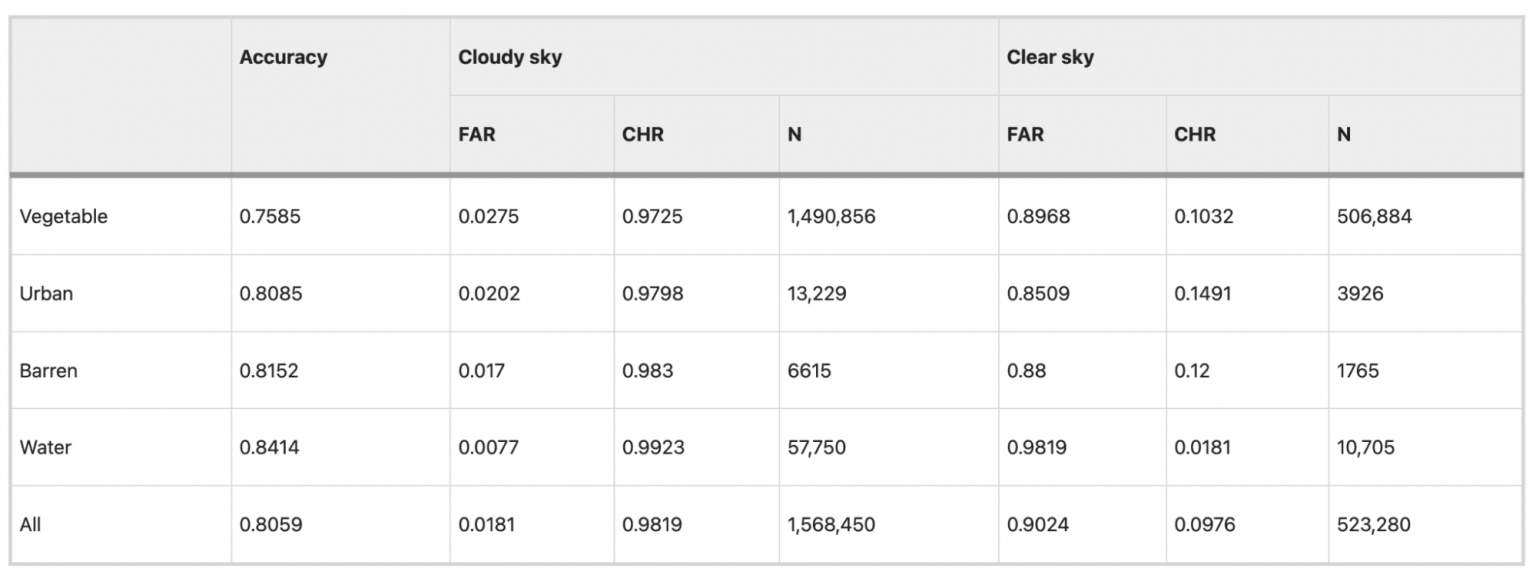Click the All row label
The height and width of the screenshot is (575, 1536).
tap(30, 524)
